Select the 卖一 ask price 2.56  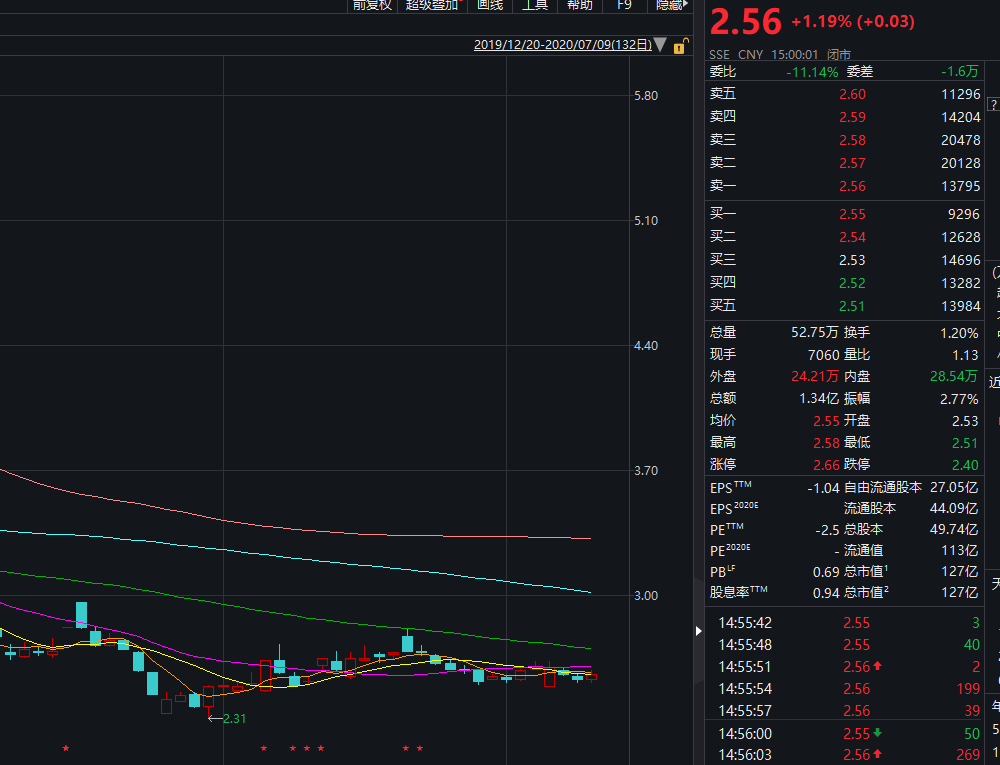(x=852, y=186)
